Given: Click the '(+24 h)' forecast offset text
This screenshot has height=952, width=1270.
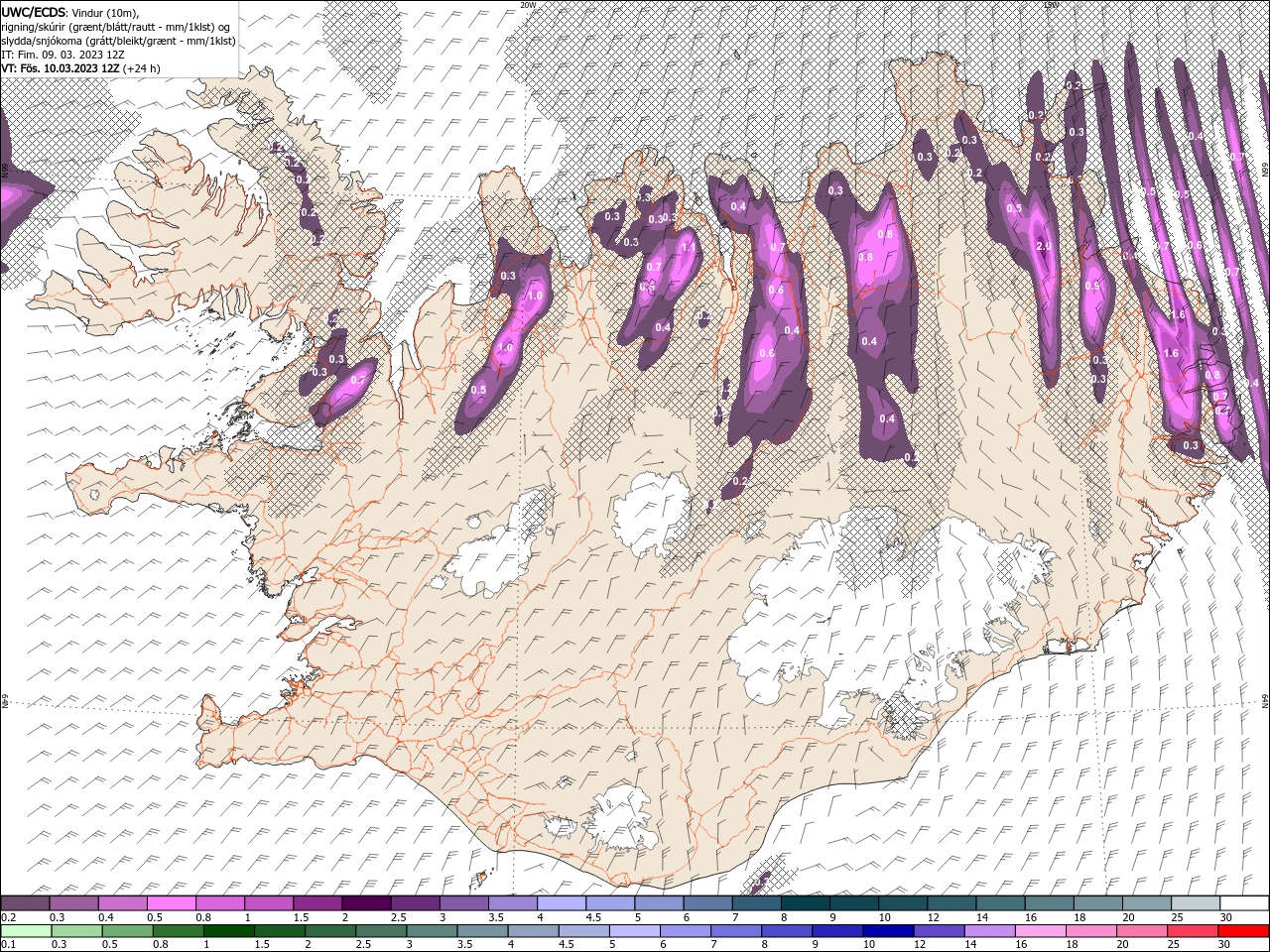Looking at the screenshot, I should pyautogui.click(x=141, y=68).
